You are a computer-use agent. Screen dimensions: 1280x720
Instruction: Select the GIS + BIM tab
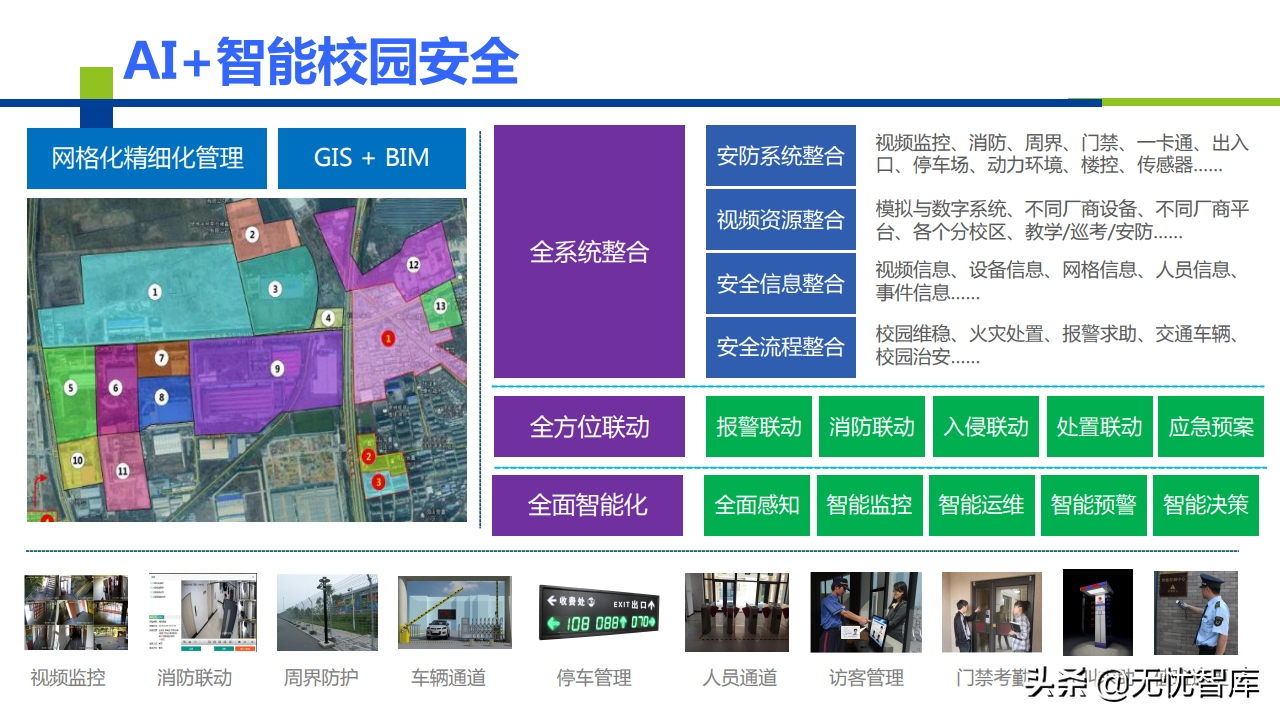pos(371,157)
